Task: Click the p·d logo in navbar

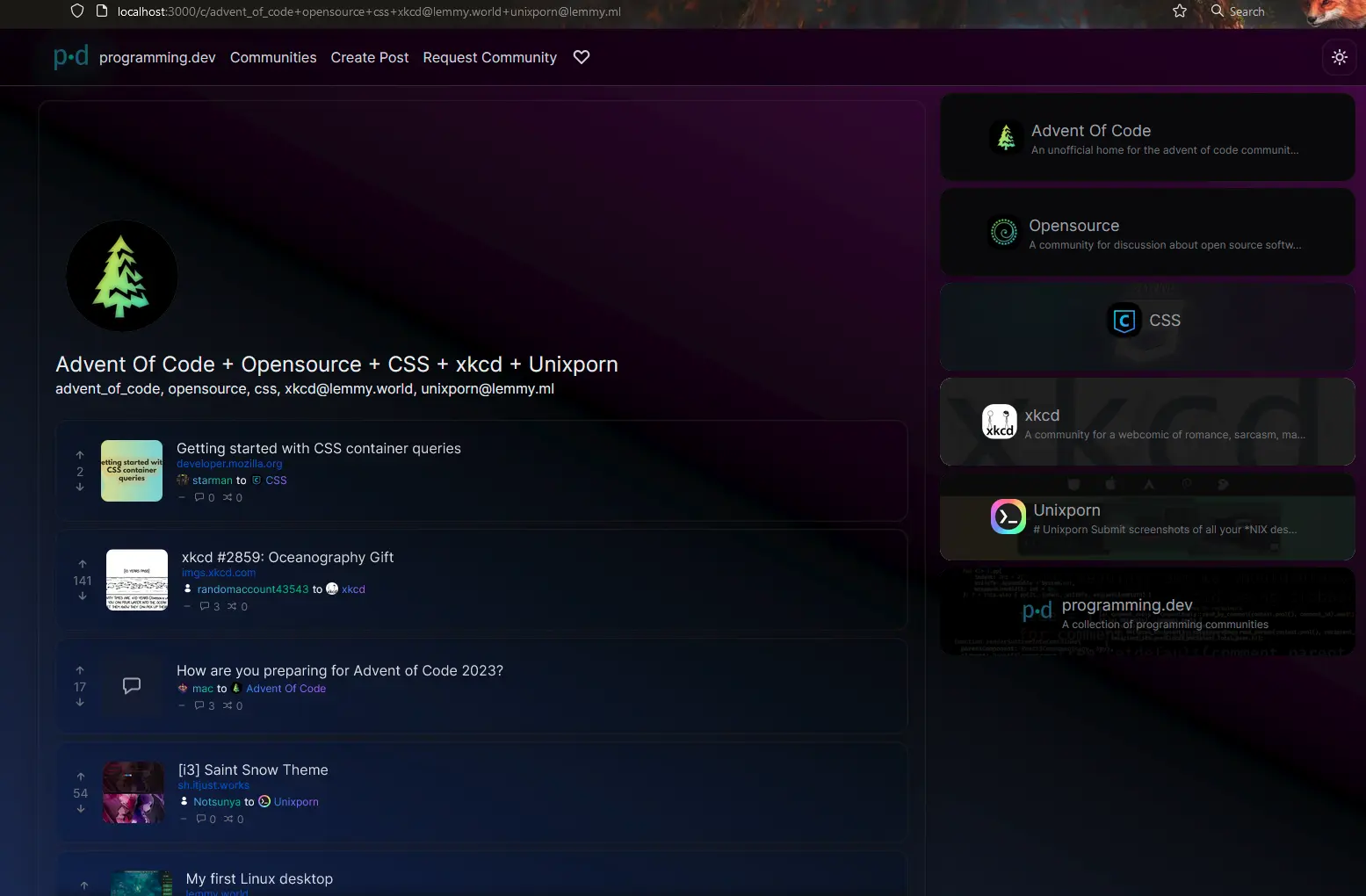Action: tap(70, 57)
